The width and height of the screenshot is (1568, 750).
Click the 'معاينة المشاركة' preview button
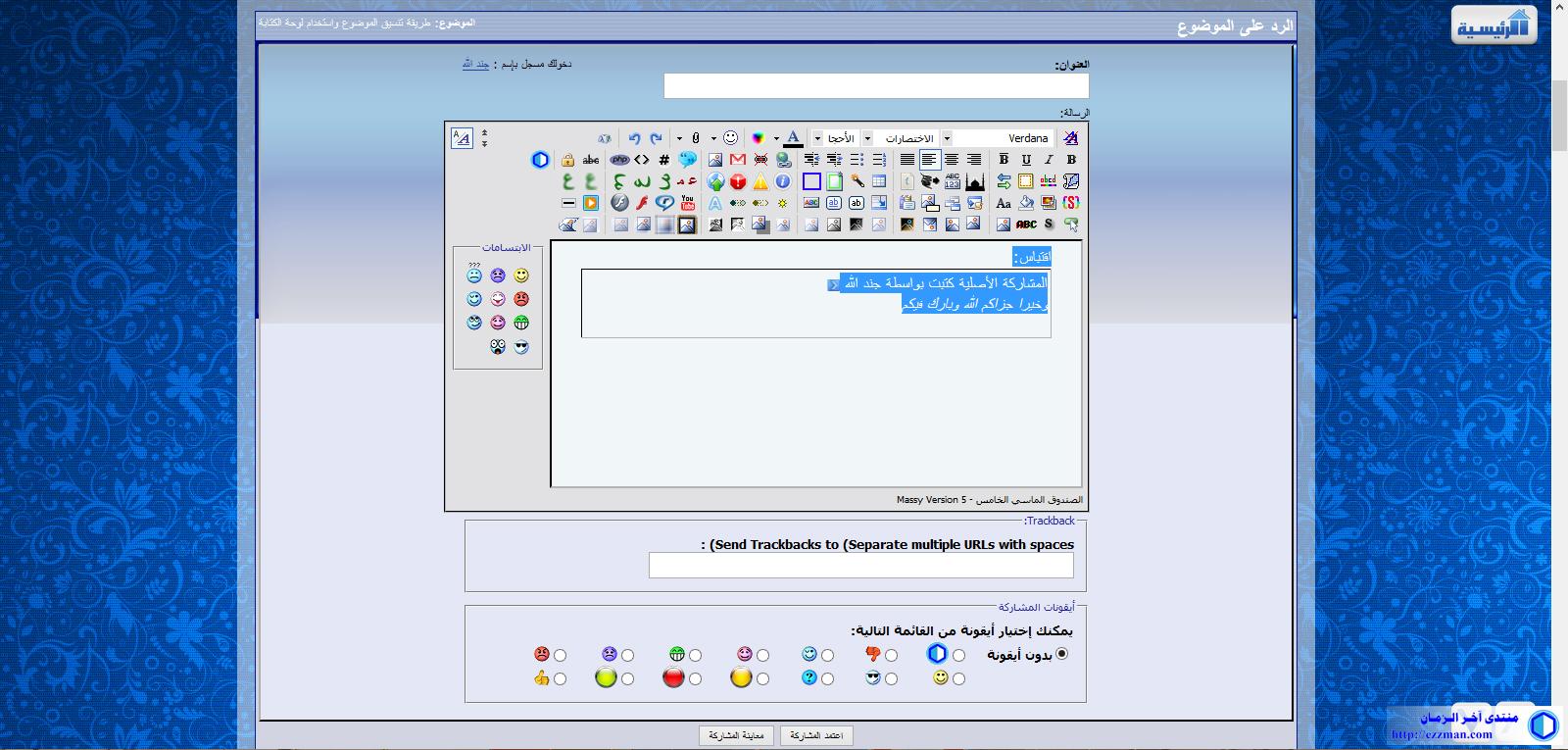736,735
